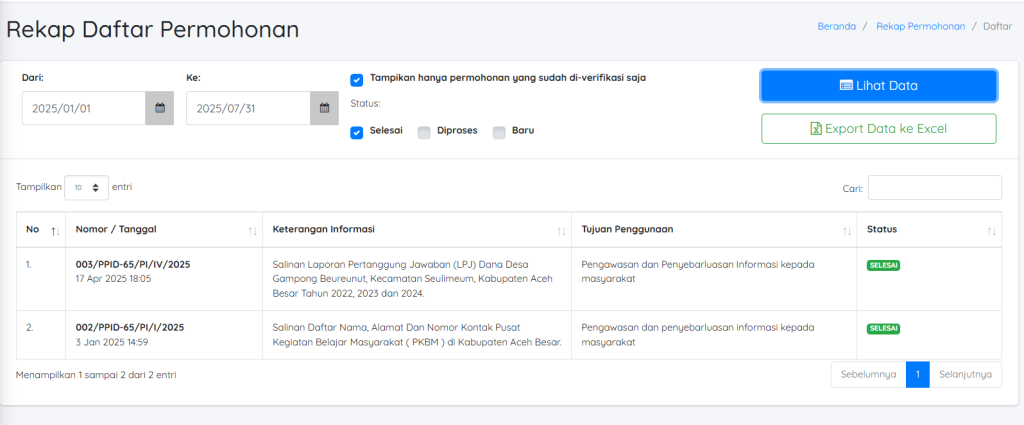The height and width of the screenshot is (425, 1024).
Task: Go to Beranda breadcrumb link
Action: click(x=837, y=27)
